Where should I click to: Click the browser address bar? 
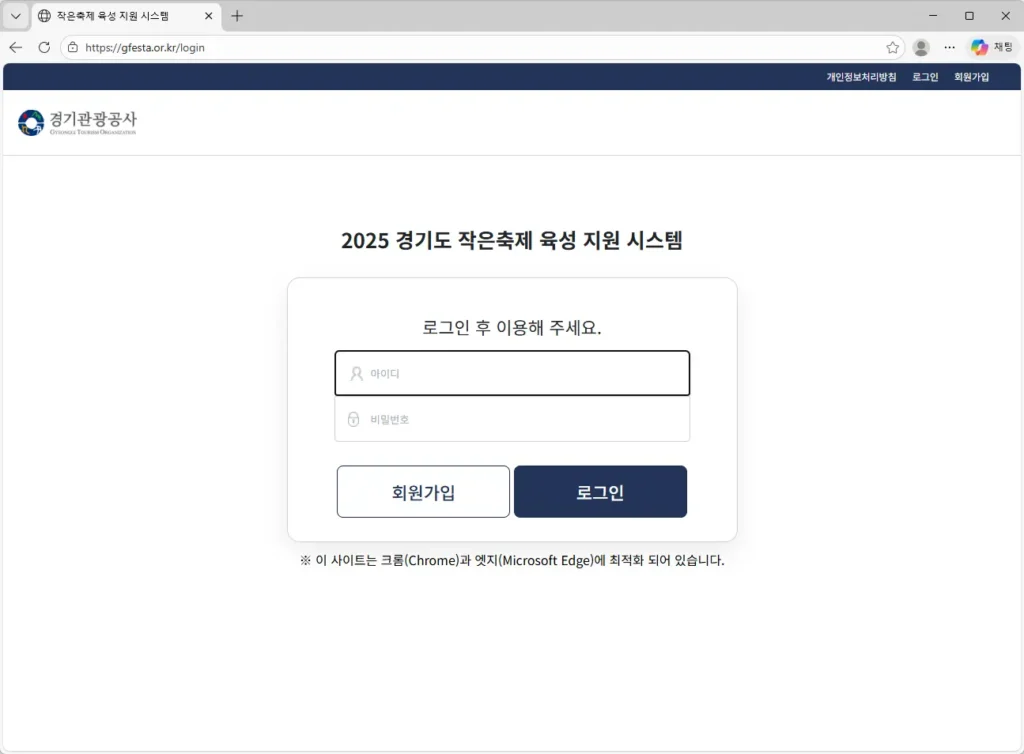click(300, 46)
